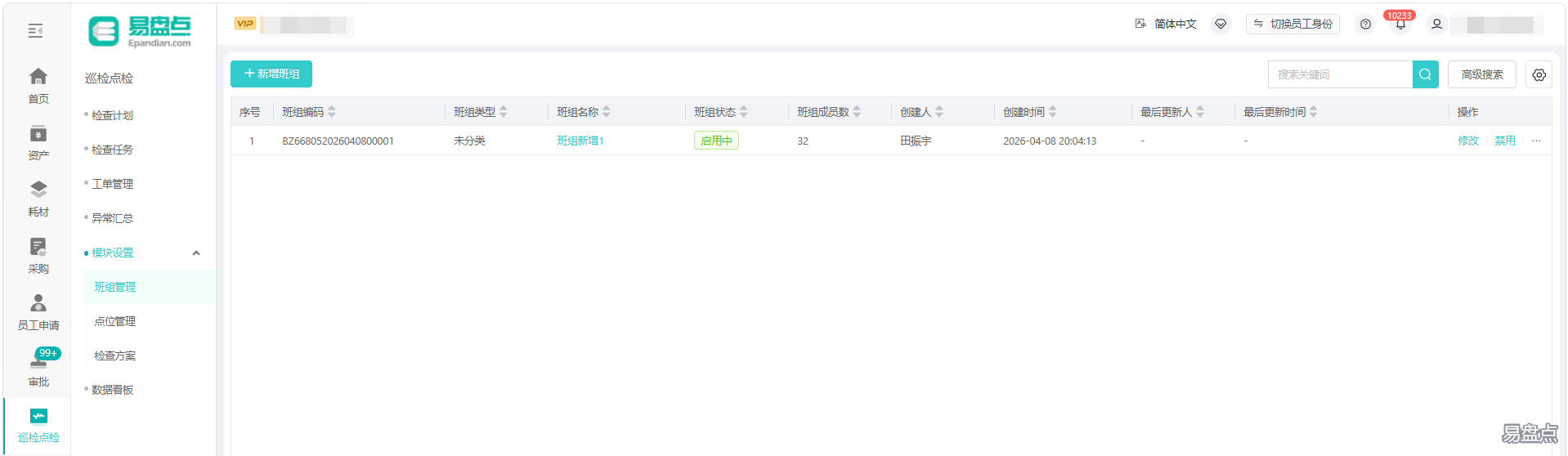Click the 未分类 type cell
This screenshot has height=456, width=1568.
[x=469, y=141]
